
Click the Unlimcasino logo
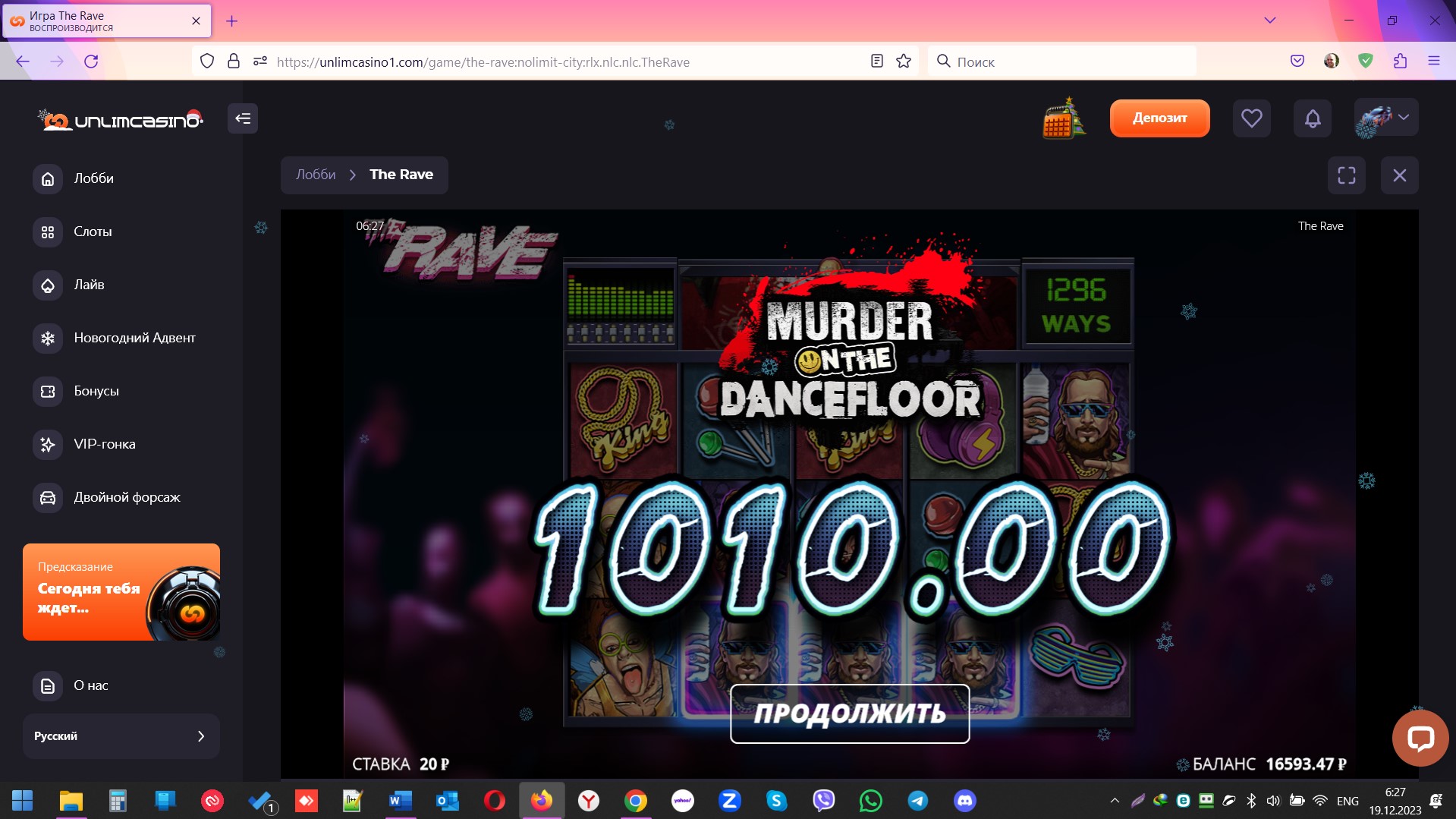pyautogui.click(x=121, y=119)
